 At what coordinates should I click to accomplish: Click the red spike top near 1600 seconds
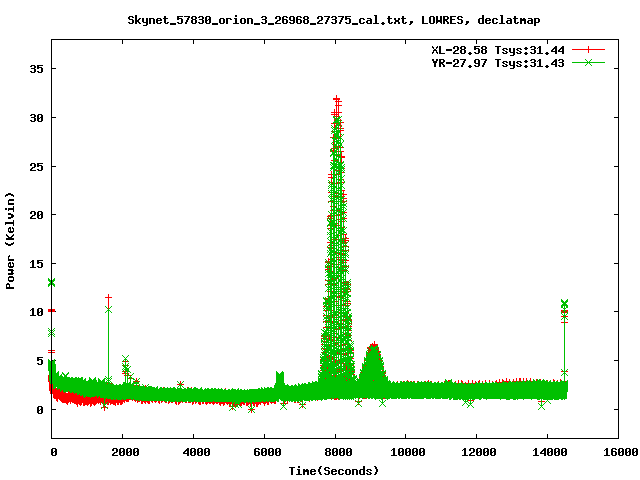pos(108,297)
